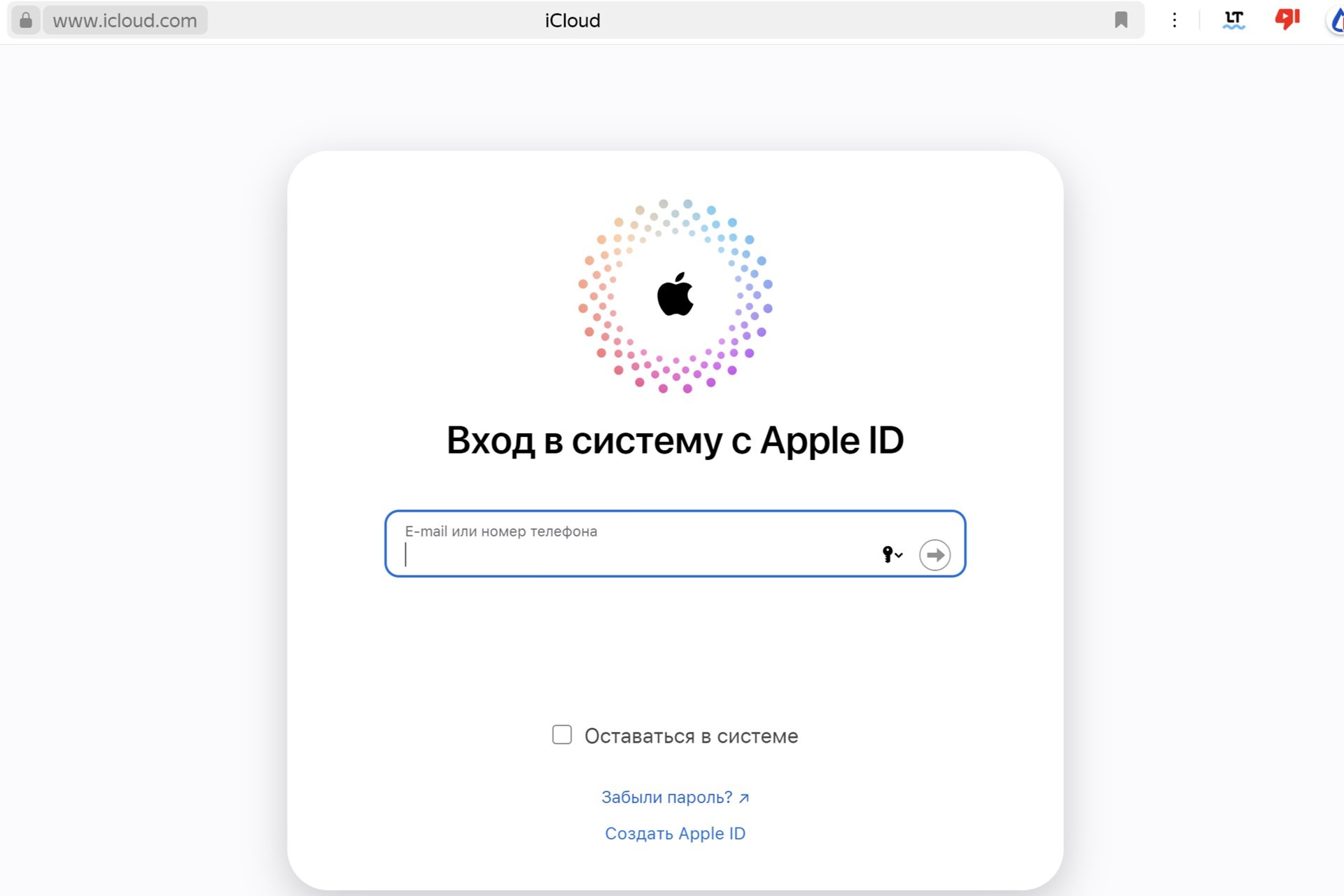Click the partially visible blue extension icon
Screen dimensions: 1344x896
click(x=1336, y=20)
